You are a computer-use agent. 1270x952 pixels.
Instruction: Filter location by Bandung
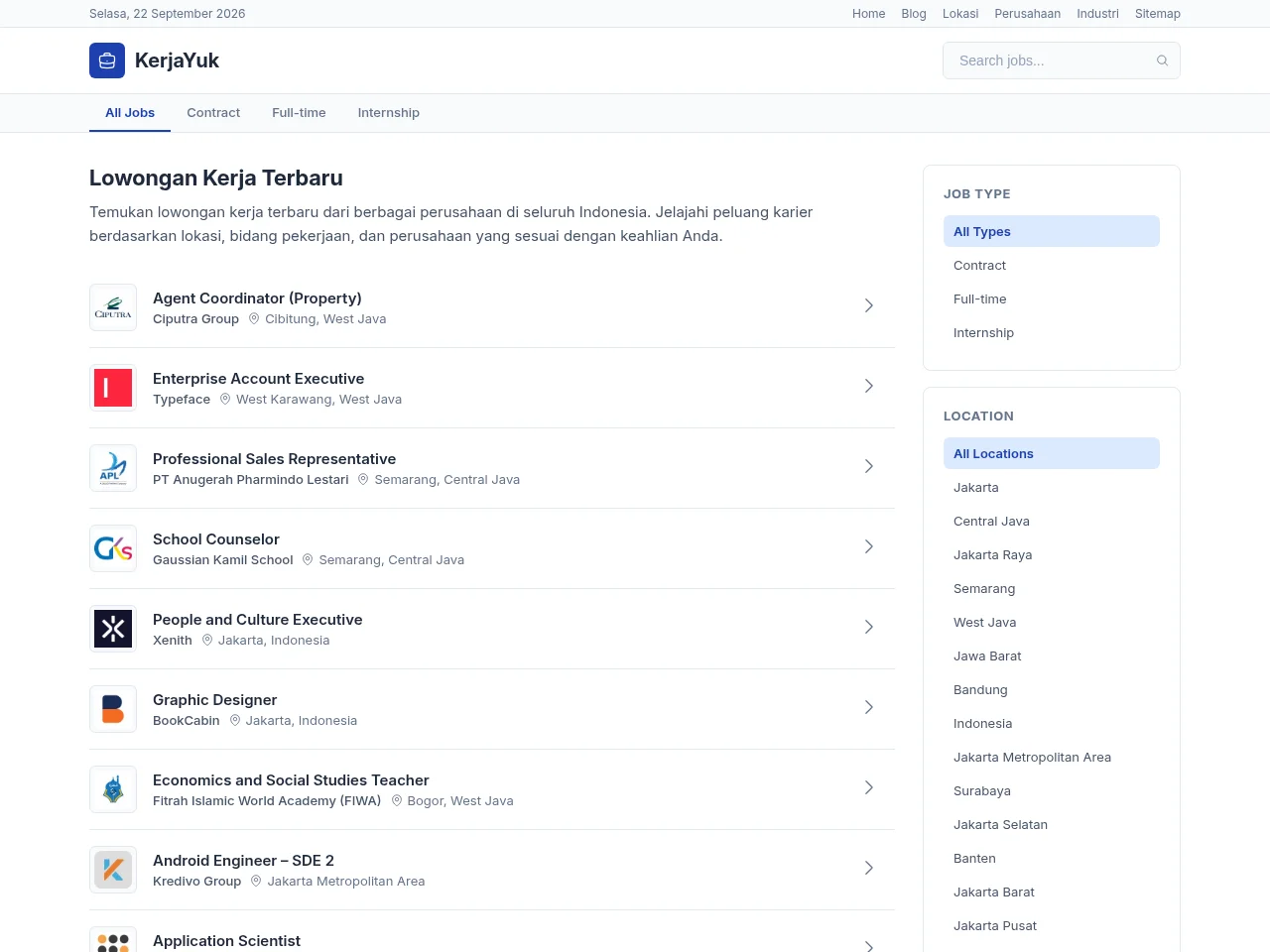pos(1052,689)
